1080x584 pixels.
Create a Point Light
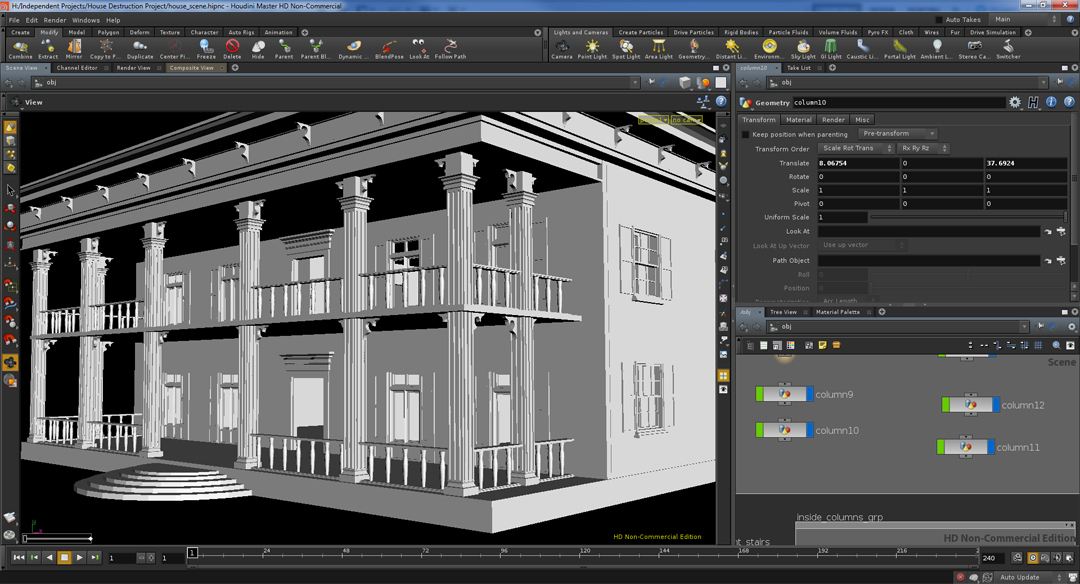[592, 49]
